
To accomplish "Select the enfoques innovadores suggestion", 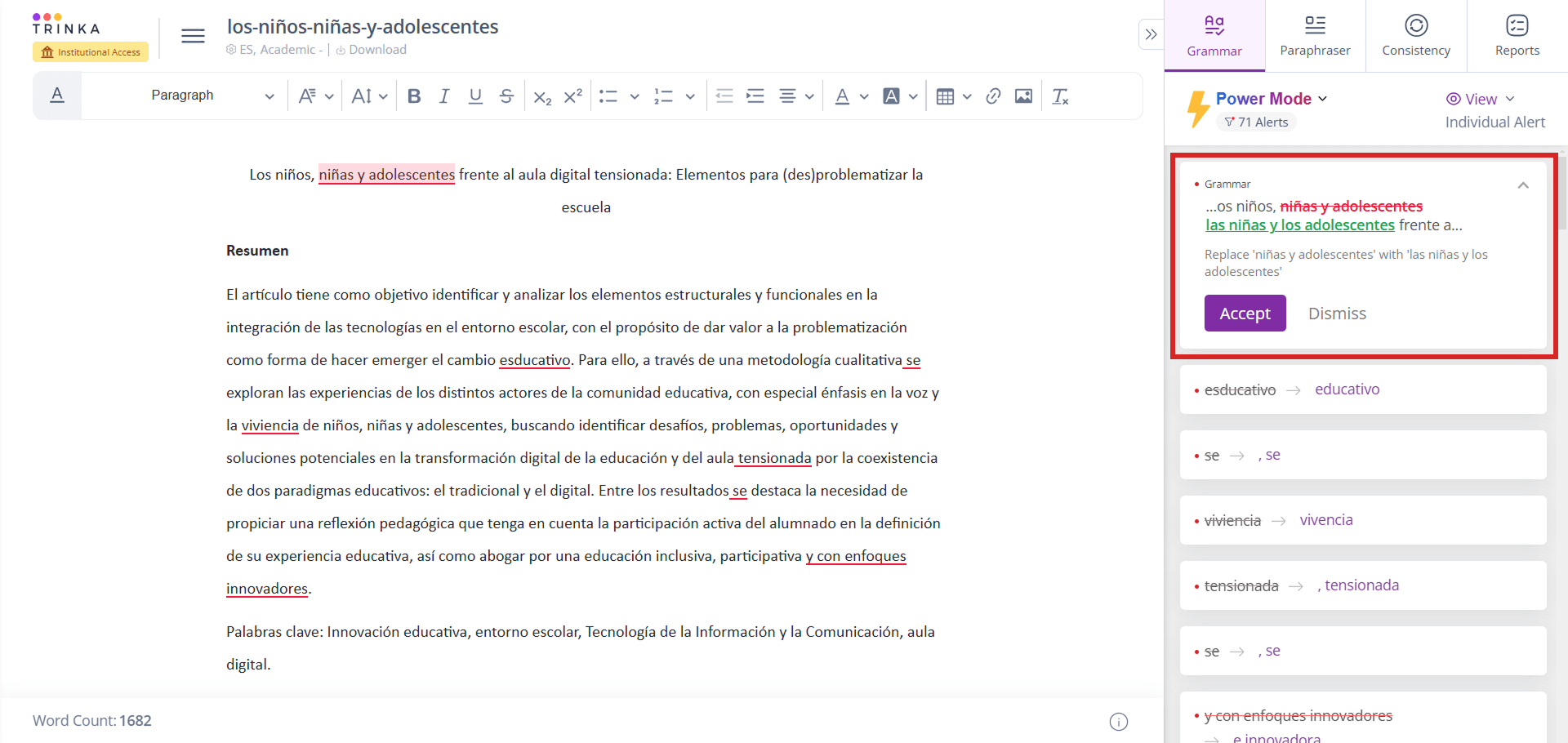I will tap(1363, 719).
